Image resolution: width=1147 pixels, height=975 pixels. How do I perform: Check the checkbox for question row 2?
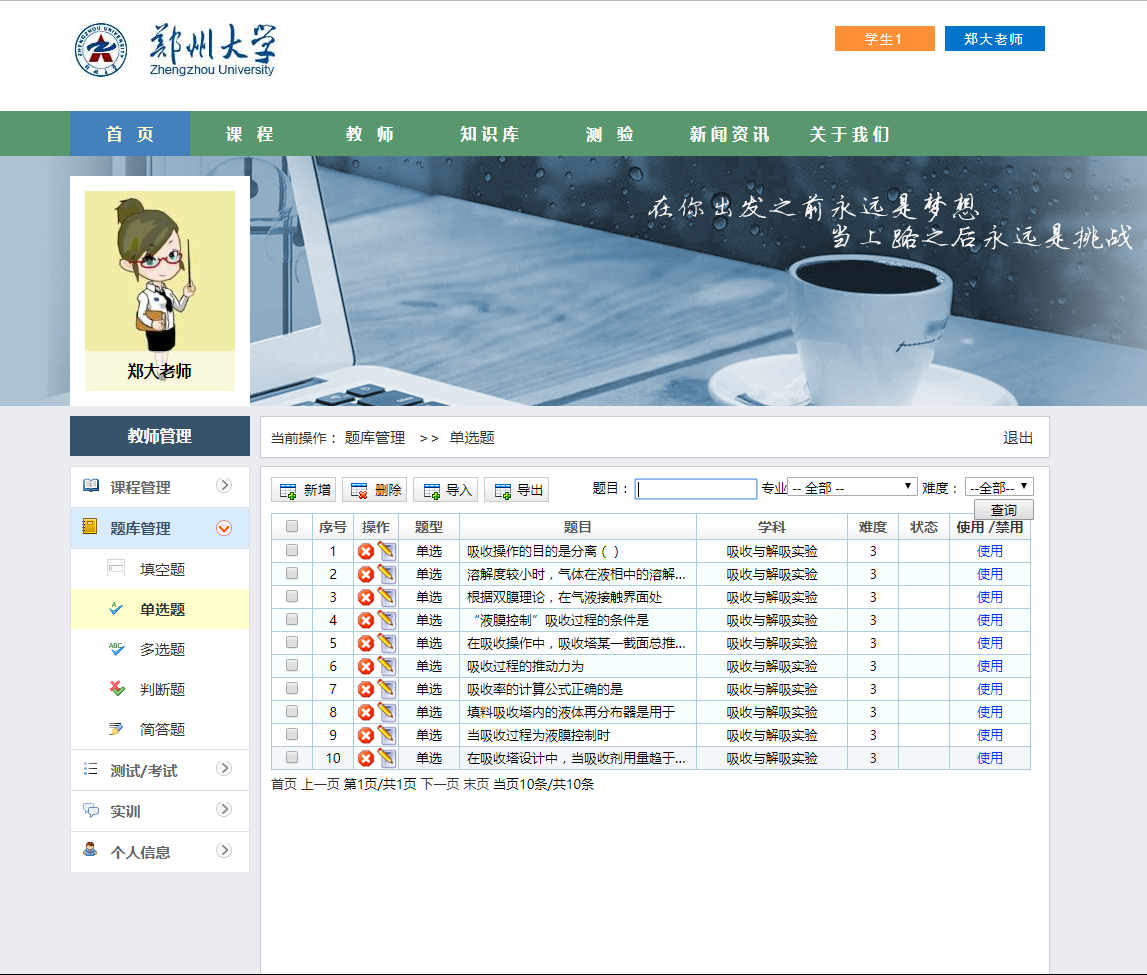pos(292,573)
